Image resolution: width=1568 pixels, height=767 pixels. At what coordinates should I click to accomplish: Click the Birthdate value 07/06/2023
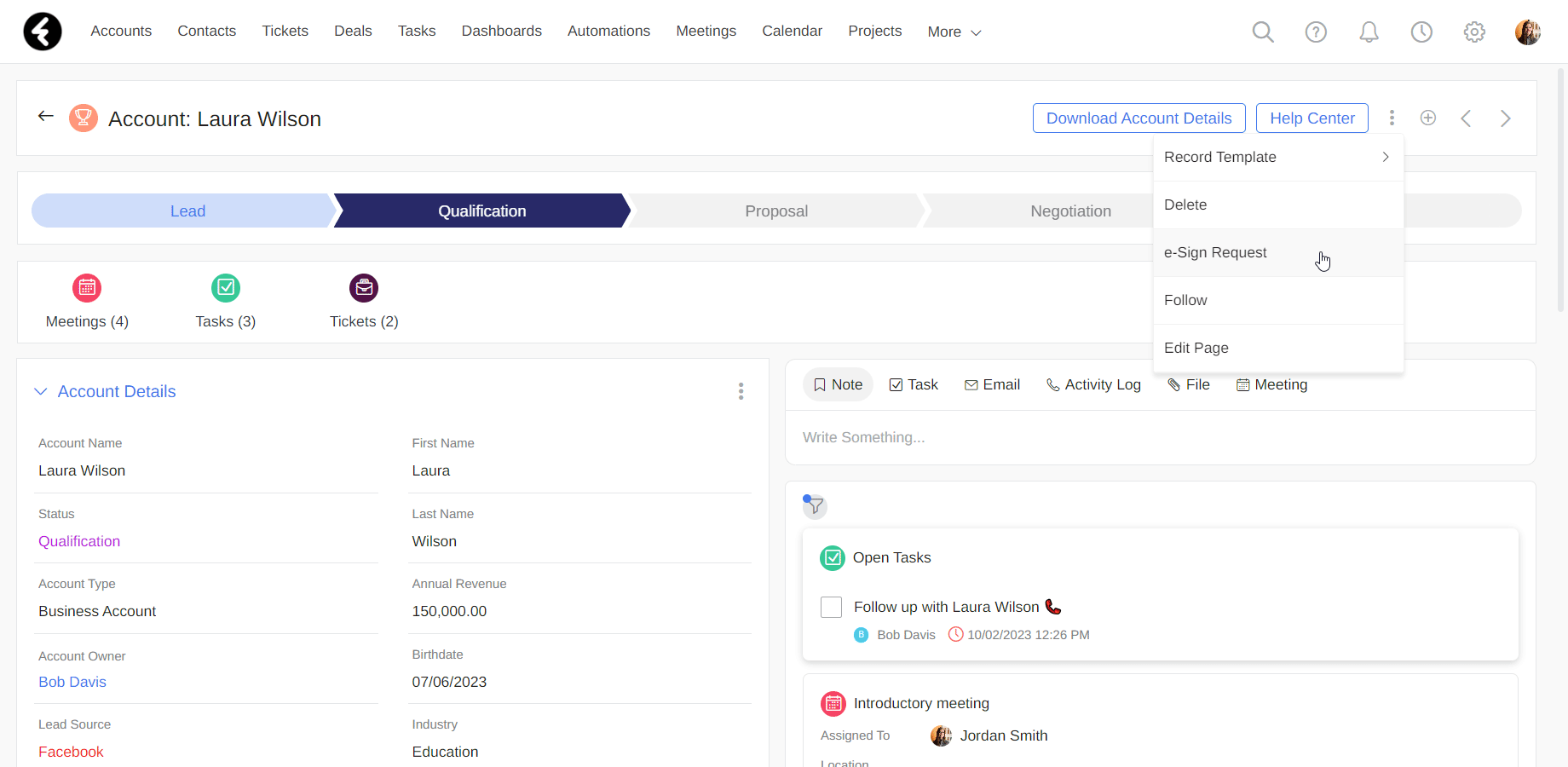[449, 682]
